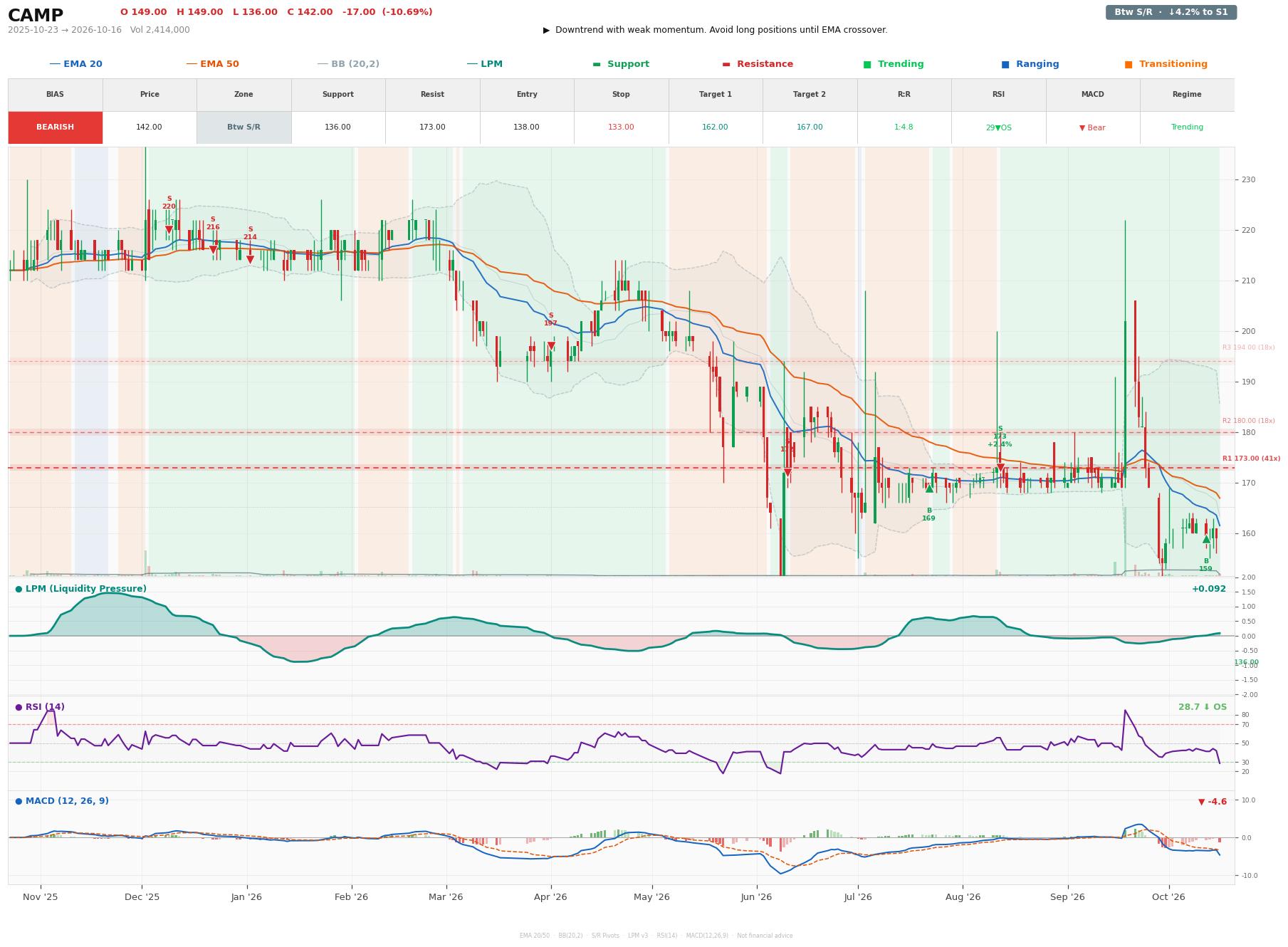
Task: Click the MACD reading -4.6
Action: [1213, 802]
